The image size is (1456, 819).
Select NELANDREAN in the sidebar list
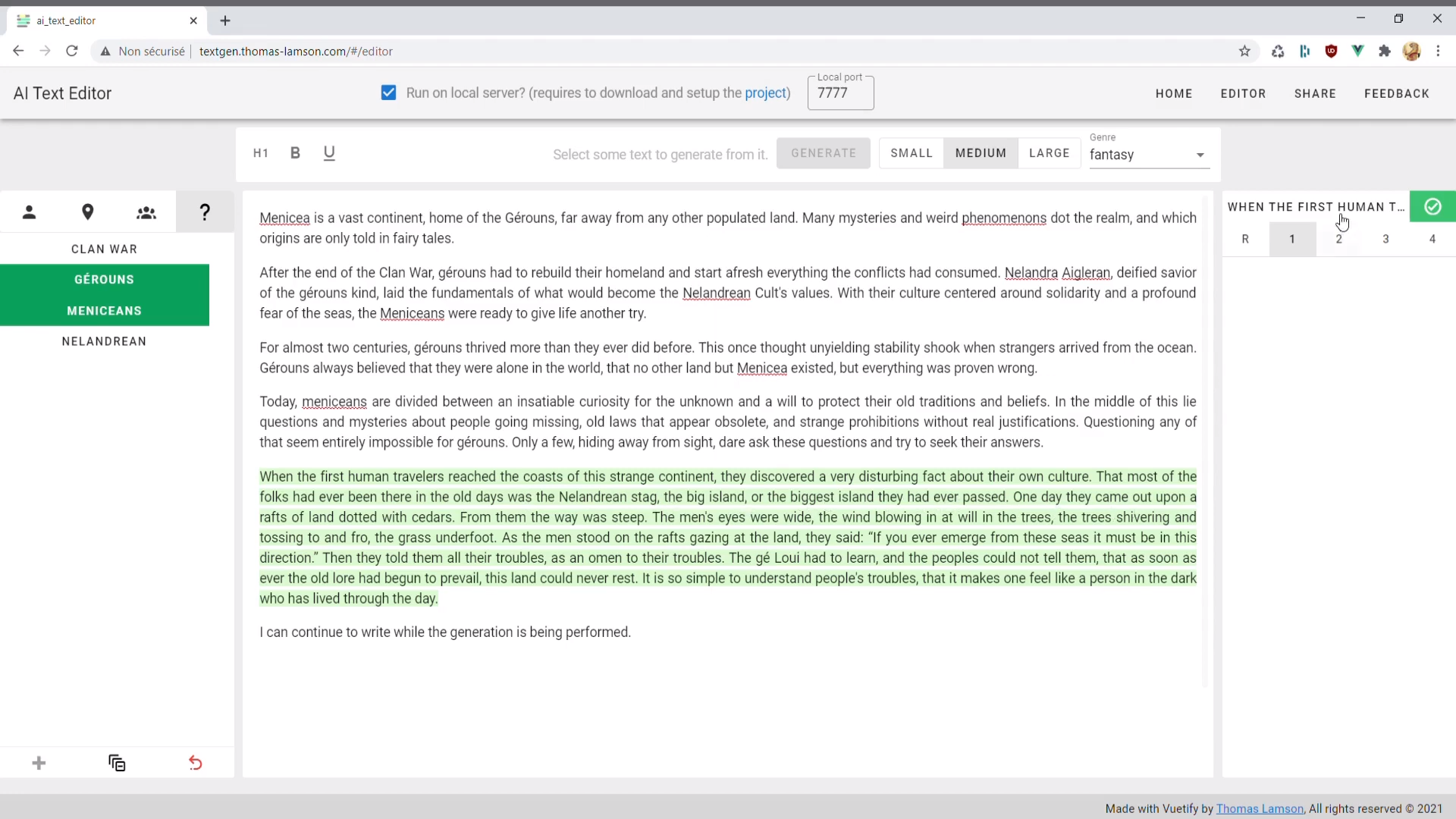pos(104,341)
